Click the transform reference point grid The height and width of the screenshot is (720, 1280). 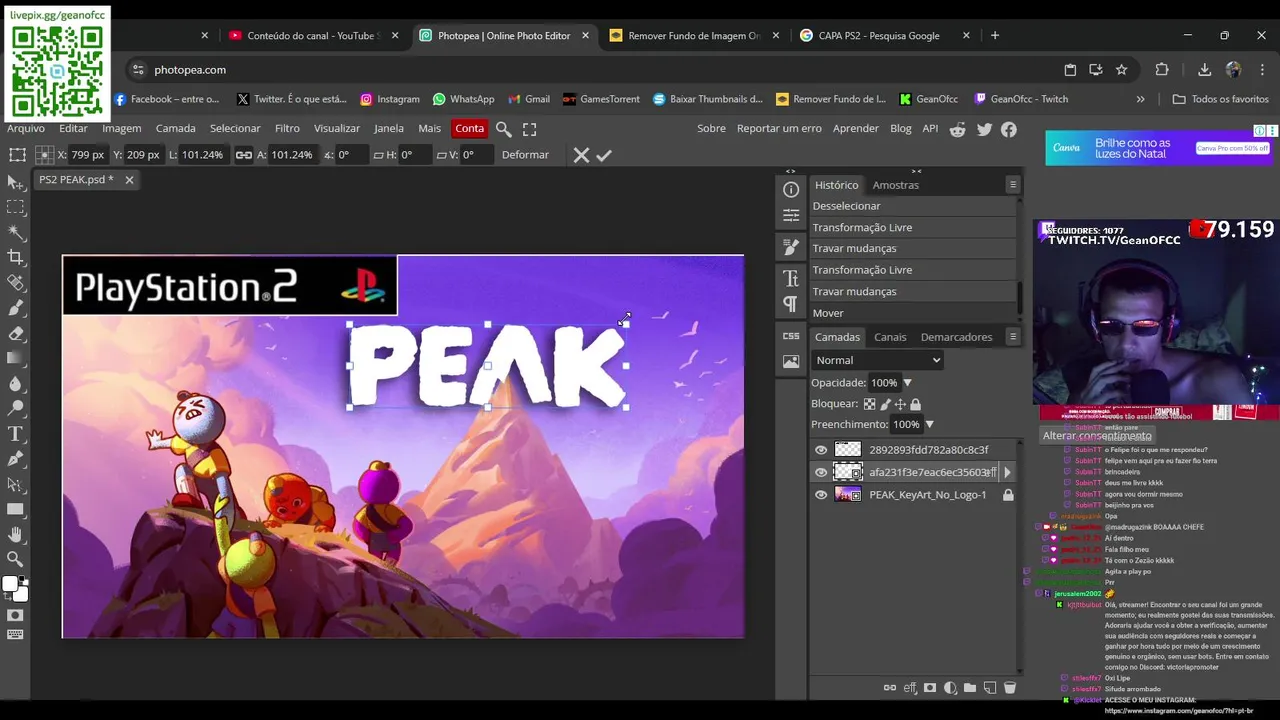tap(44, 155)
